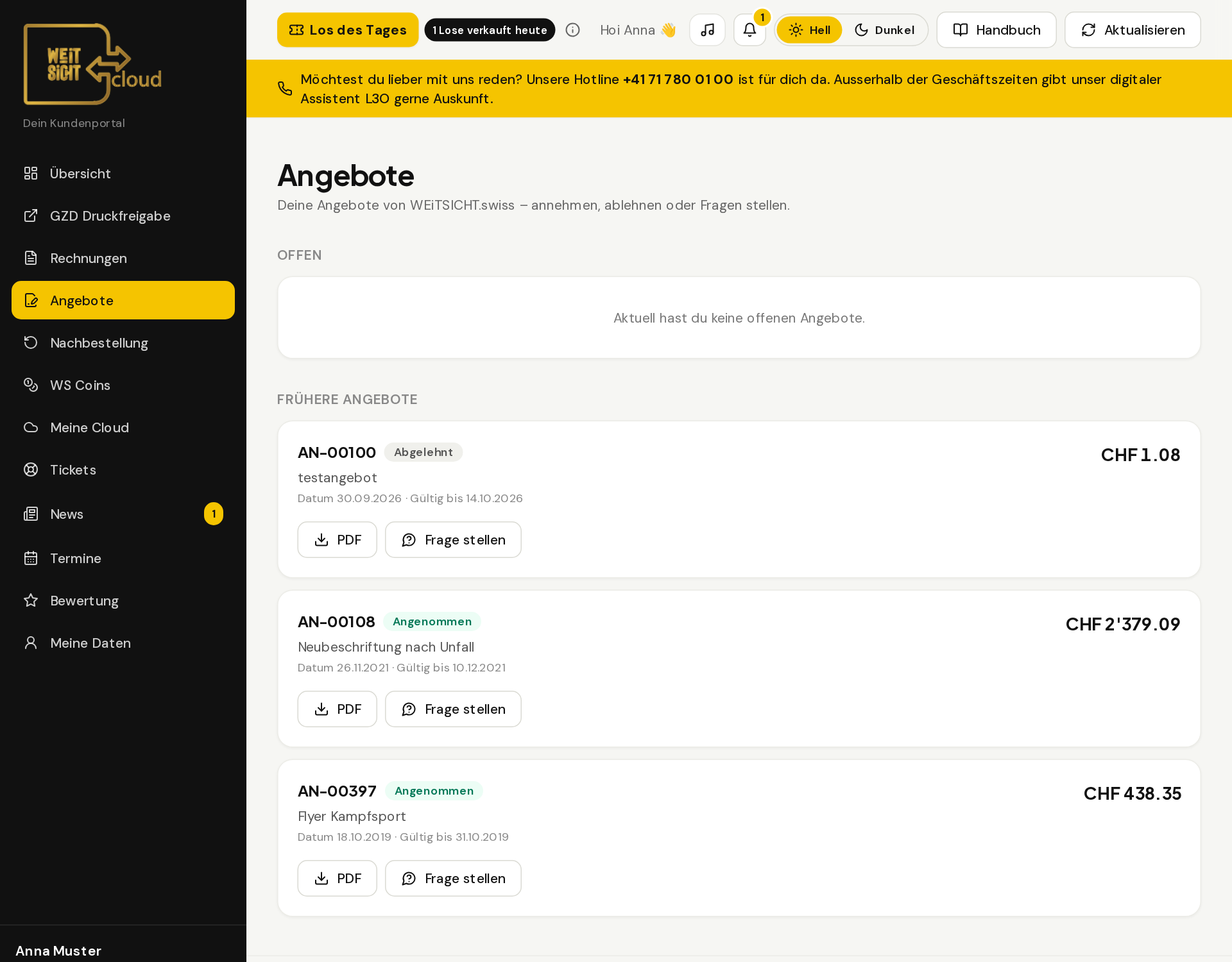1232x962 pixels.
Task: Click the Angenommen badge on AN-00108
Action: click(x=432, y=621)
